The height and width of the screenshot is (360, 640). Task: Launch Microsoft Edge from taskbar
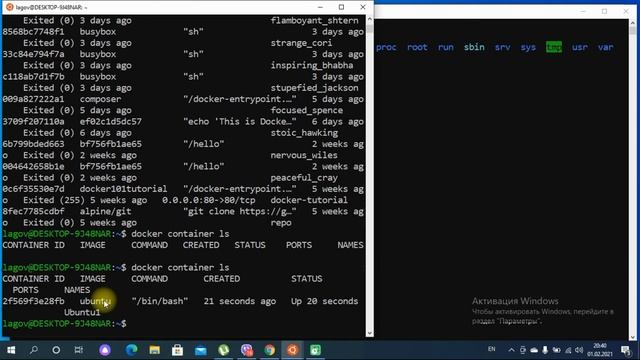(131, 350)
